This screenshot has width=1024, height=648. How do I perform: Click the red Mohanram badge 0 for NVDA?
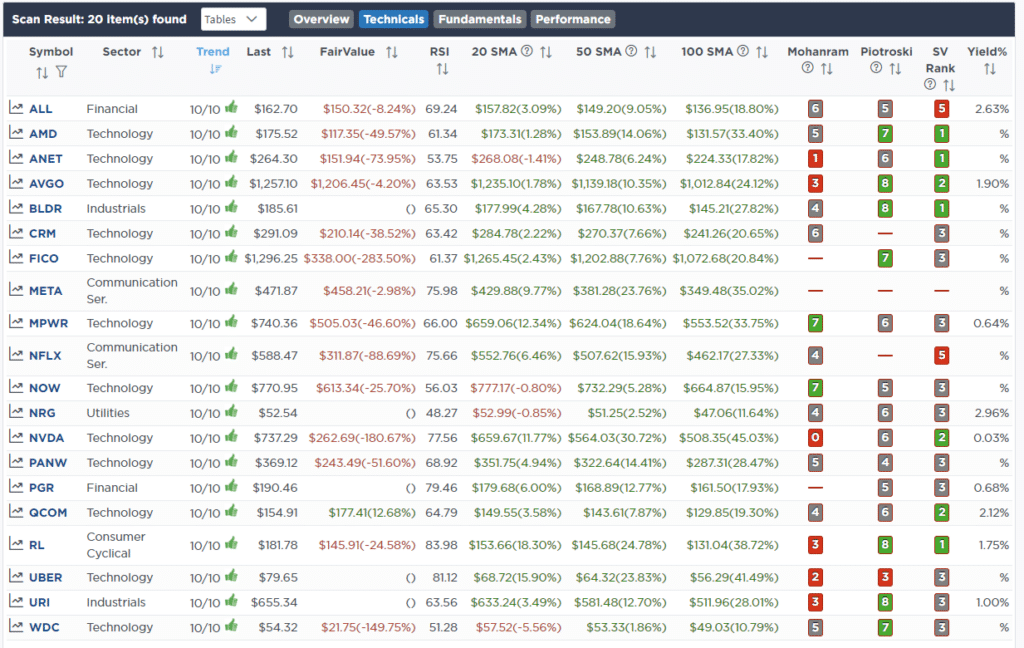click(815, 438)
